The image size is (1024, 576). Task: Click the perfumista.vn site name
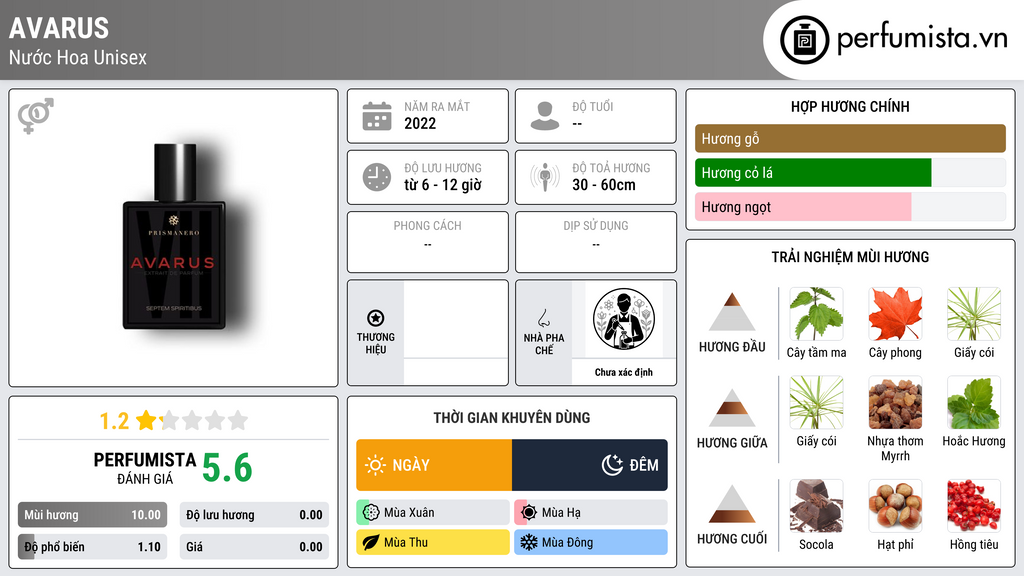922,39
